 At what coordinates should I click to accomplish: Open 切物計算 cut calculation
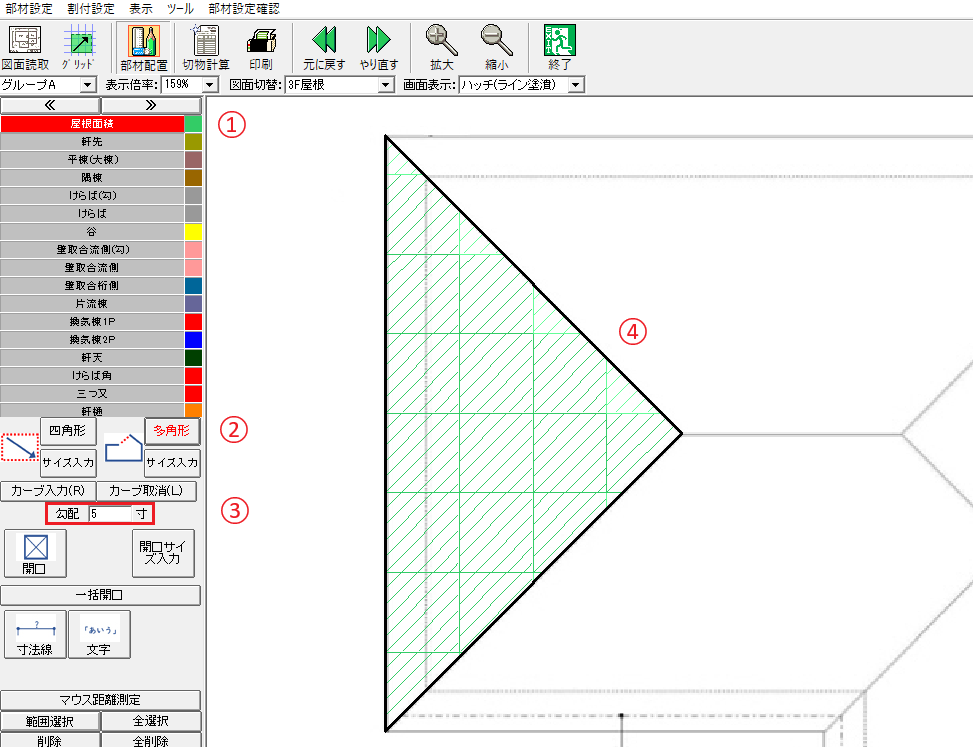207,47
